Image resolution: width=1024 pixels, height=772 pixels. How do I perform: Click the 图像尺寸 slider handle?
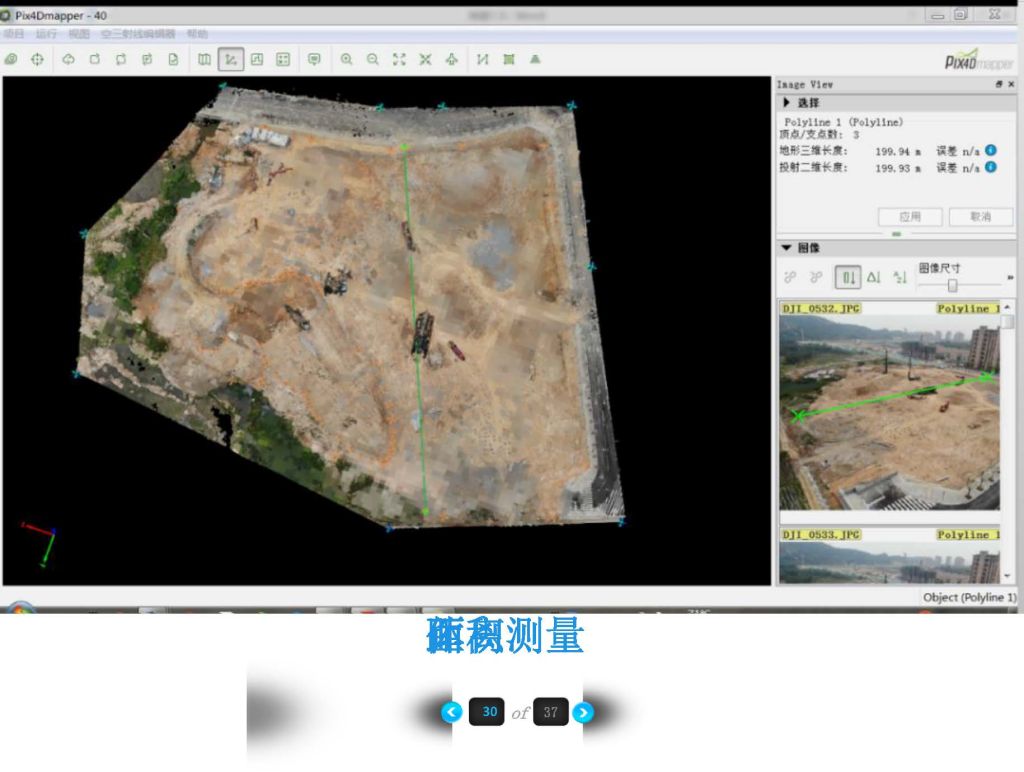tap(952, 284)
